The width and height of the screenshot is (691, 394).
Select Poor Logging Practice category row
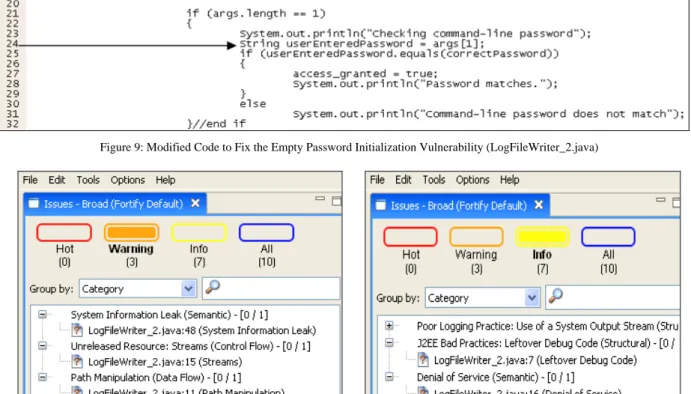[x=548, y=326]
